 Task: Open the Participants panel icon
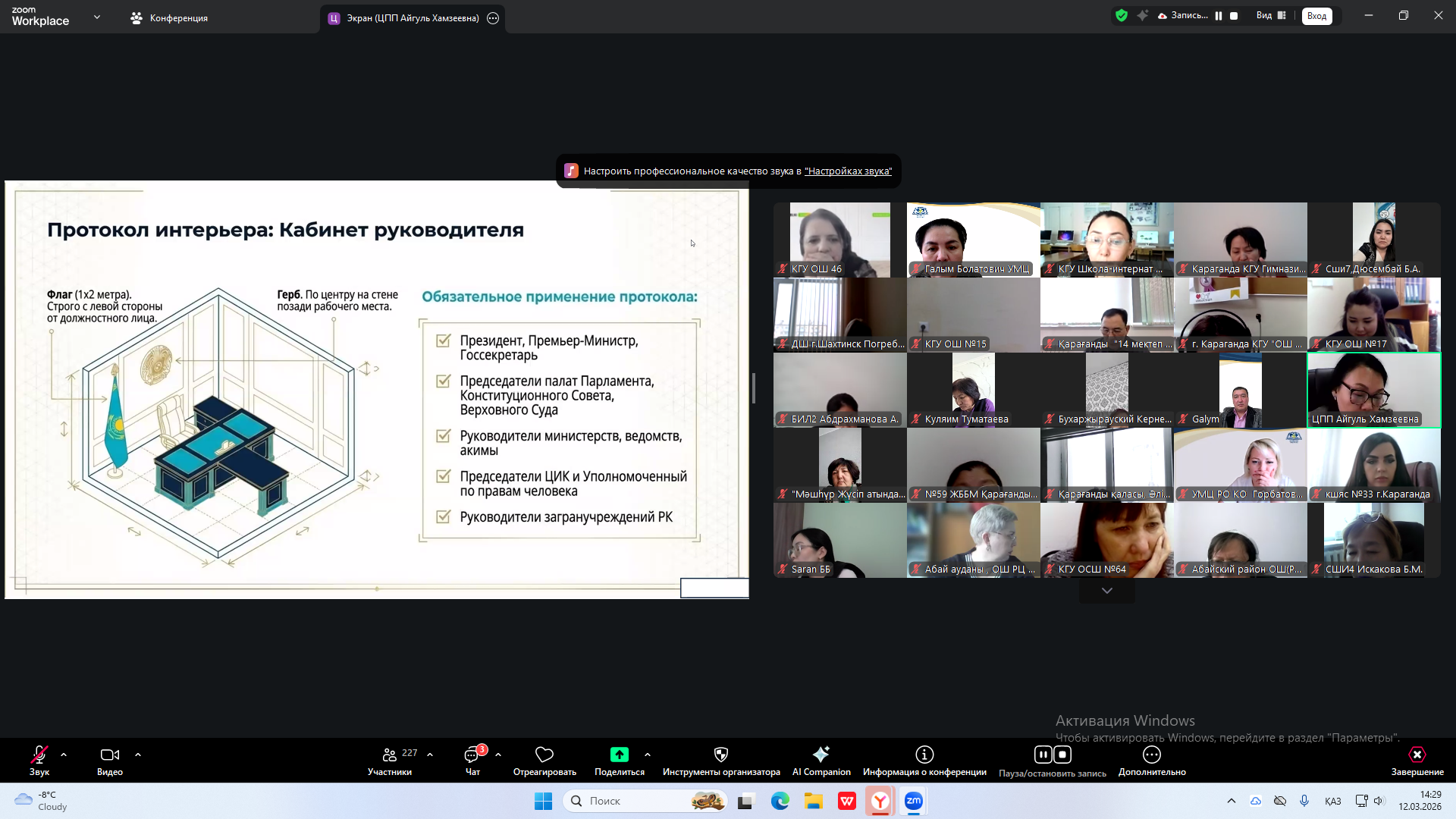pos(389,755)
